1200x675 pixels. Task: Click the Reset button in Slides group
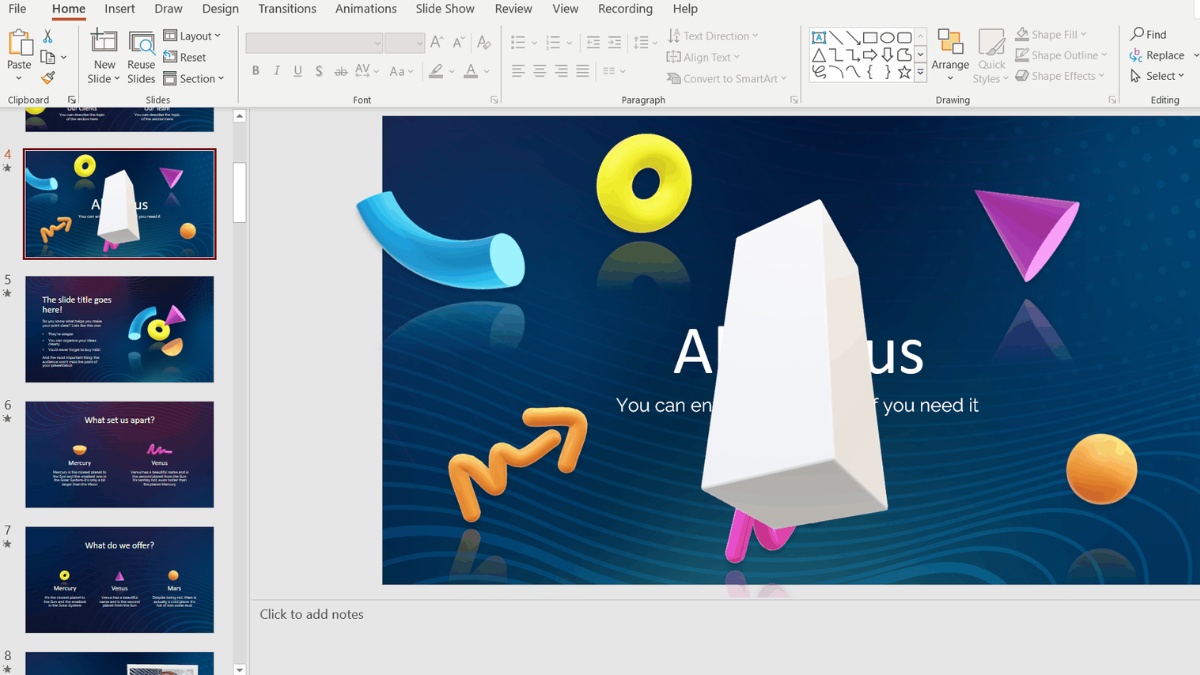186,57
